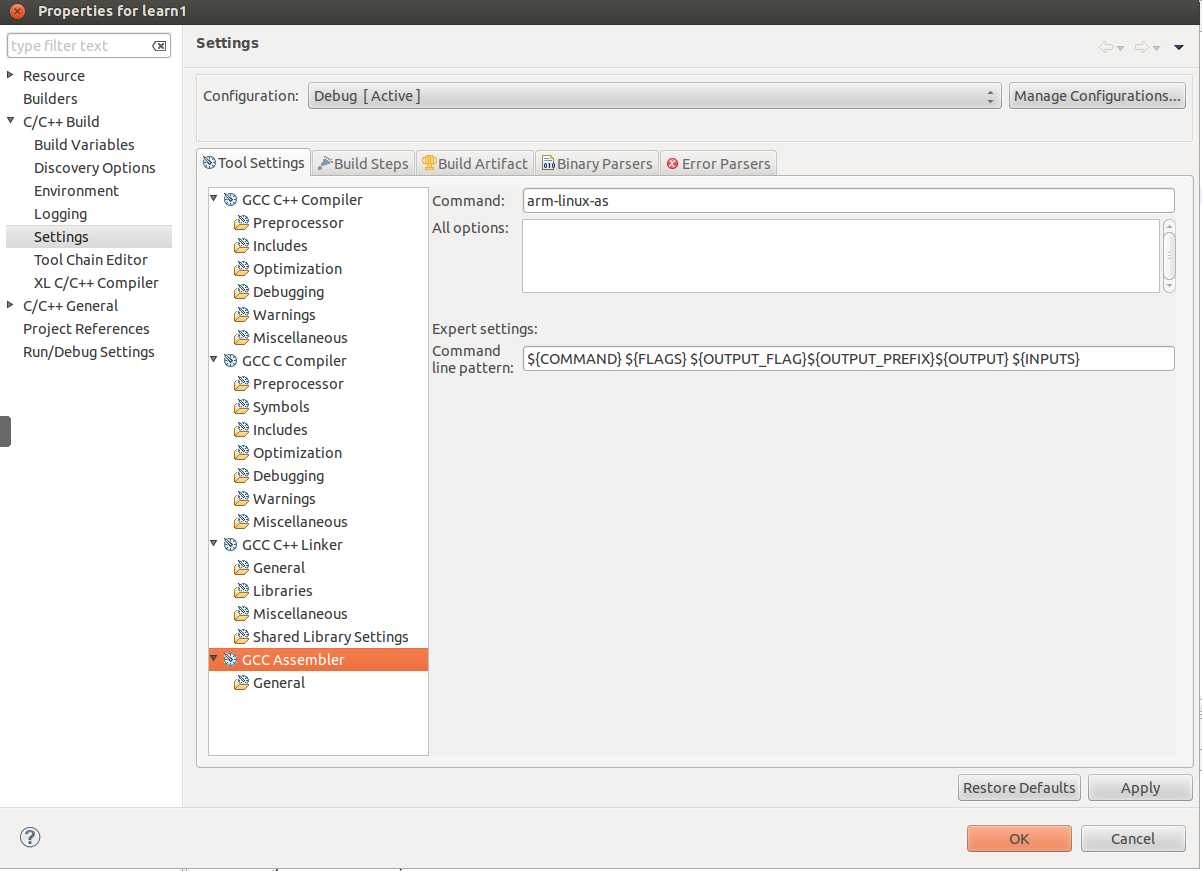Click the Help question mark icon

click(30, 838)
